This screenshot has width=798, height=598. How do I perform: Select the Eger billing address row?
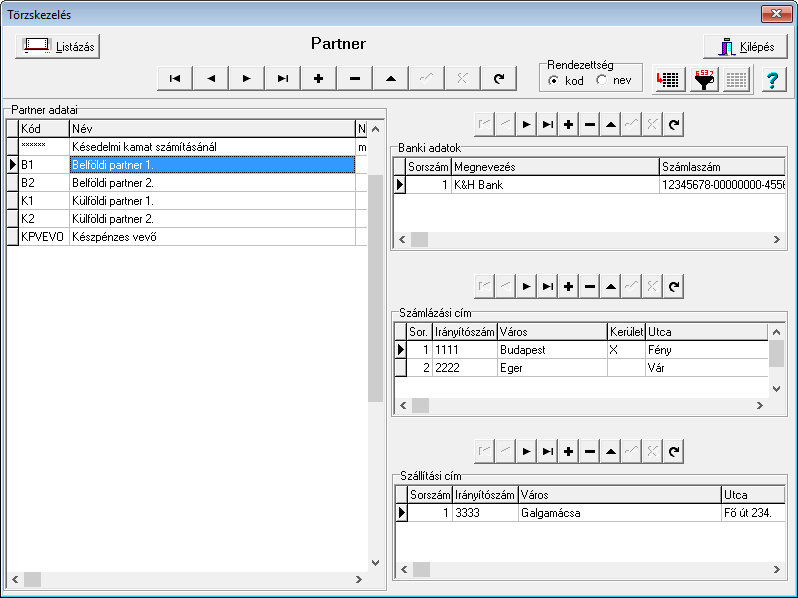click(581, 367)
